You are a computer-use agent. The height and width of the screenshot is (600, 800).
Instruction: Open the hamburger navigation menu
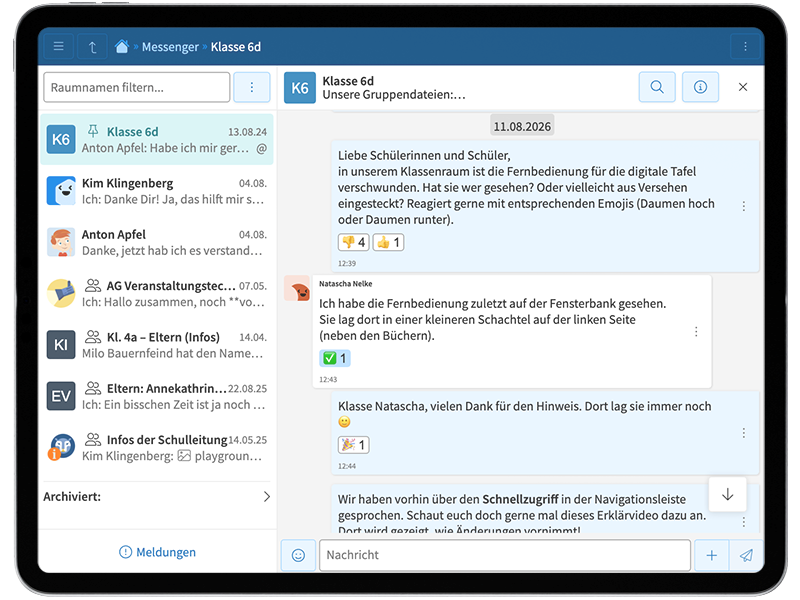point(59,47)
